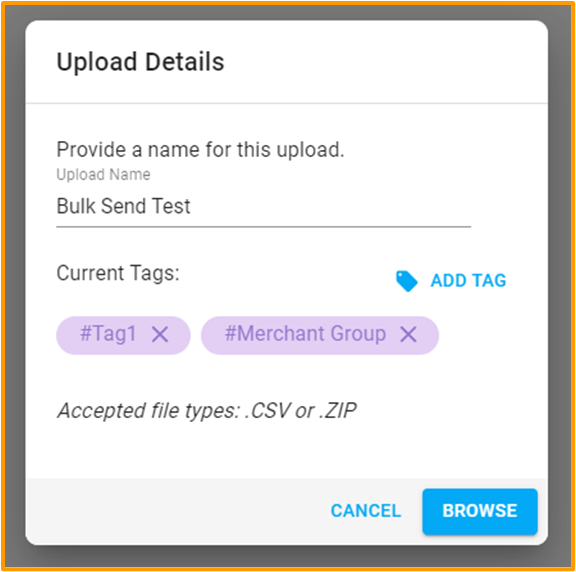Delete the #Merchant Group tag via its X
Screen dimensions: 576x572
408,334
